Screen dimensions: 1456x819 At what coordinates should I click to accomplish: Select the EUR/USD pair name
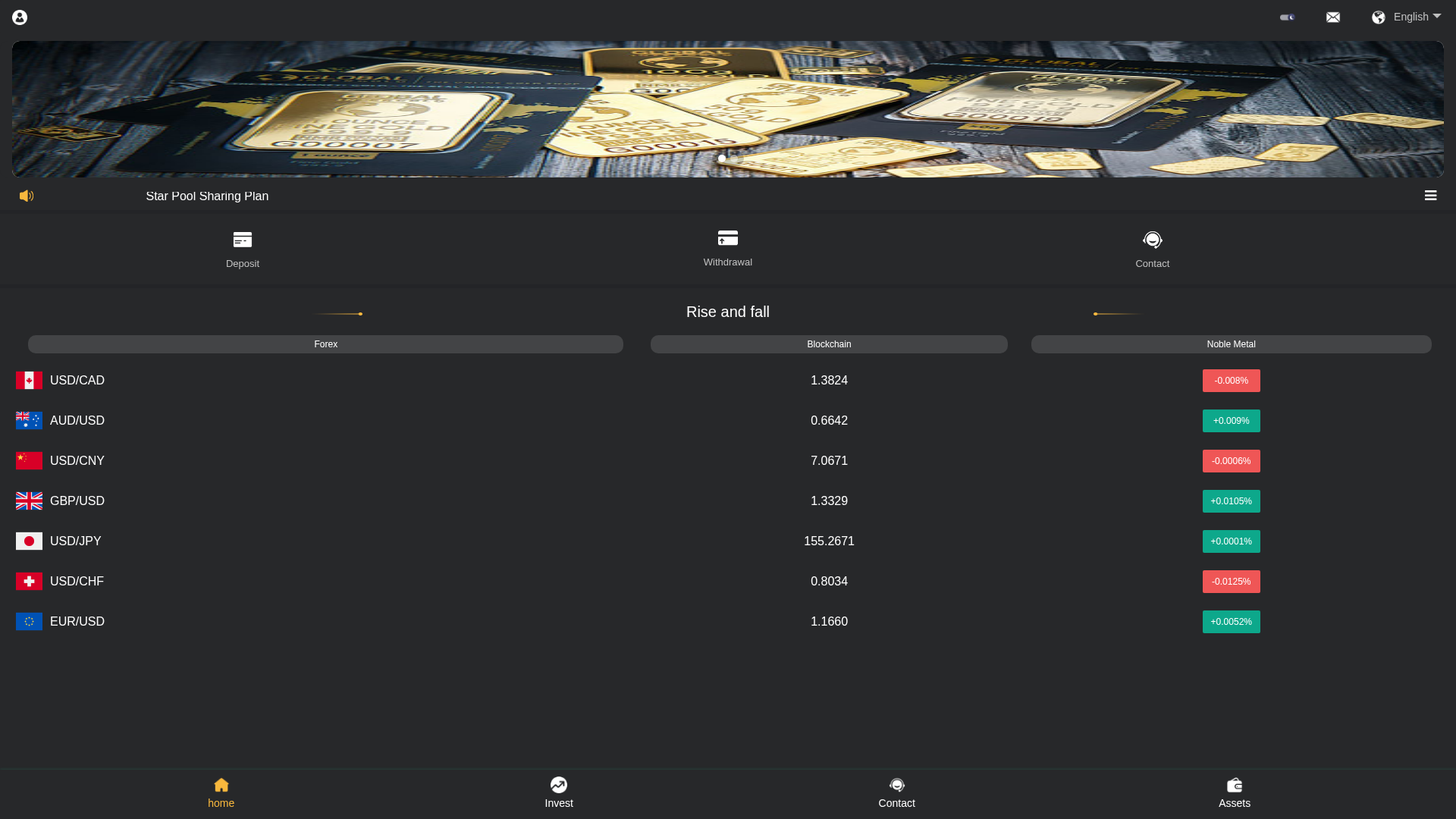[x=77, y=622]
